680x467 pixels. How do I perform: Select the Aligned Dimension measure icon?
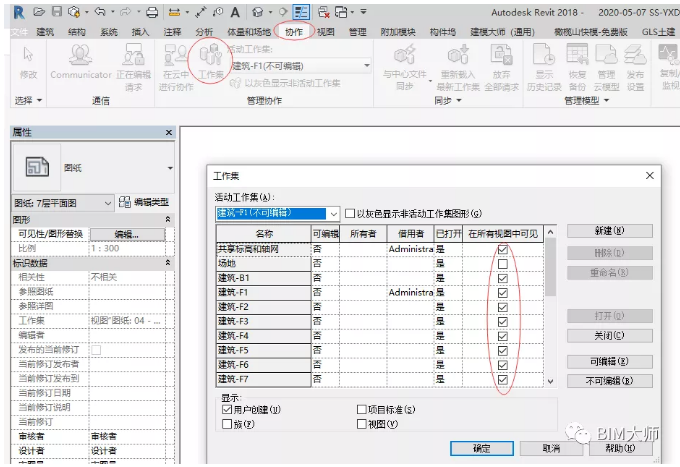click(x=174, y=13)
